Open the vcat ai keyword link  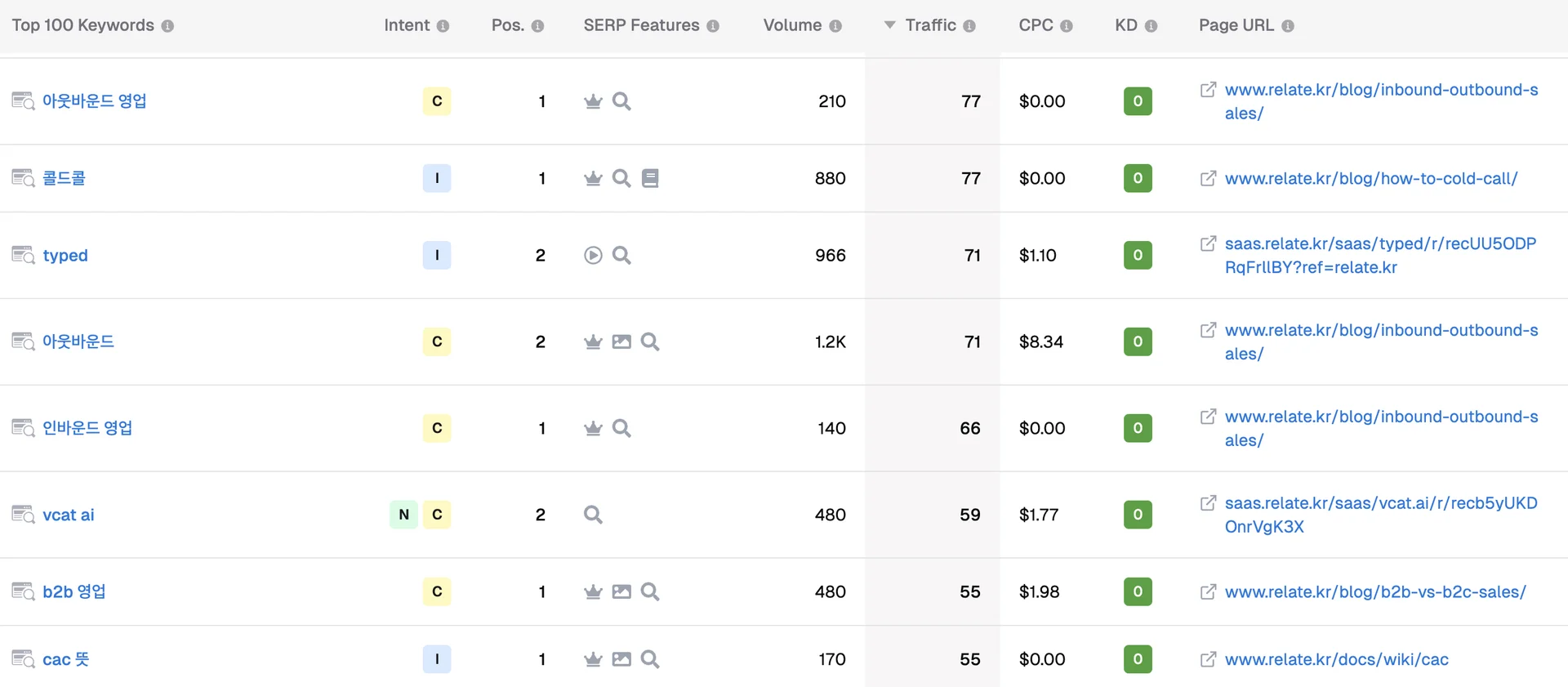pos(69,515)
